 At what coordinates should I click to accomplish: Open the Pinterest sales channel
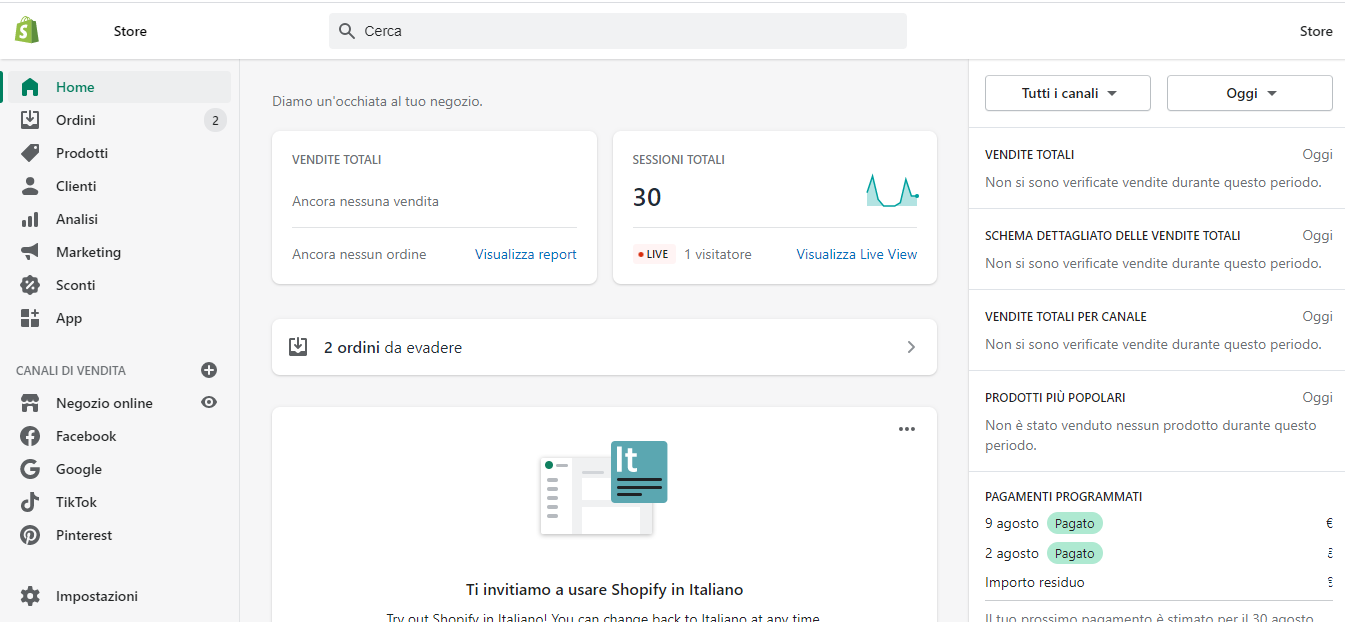coord(84,535)
